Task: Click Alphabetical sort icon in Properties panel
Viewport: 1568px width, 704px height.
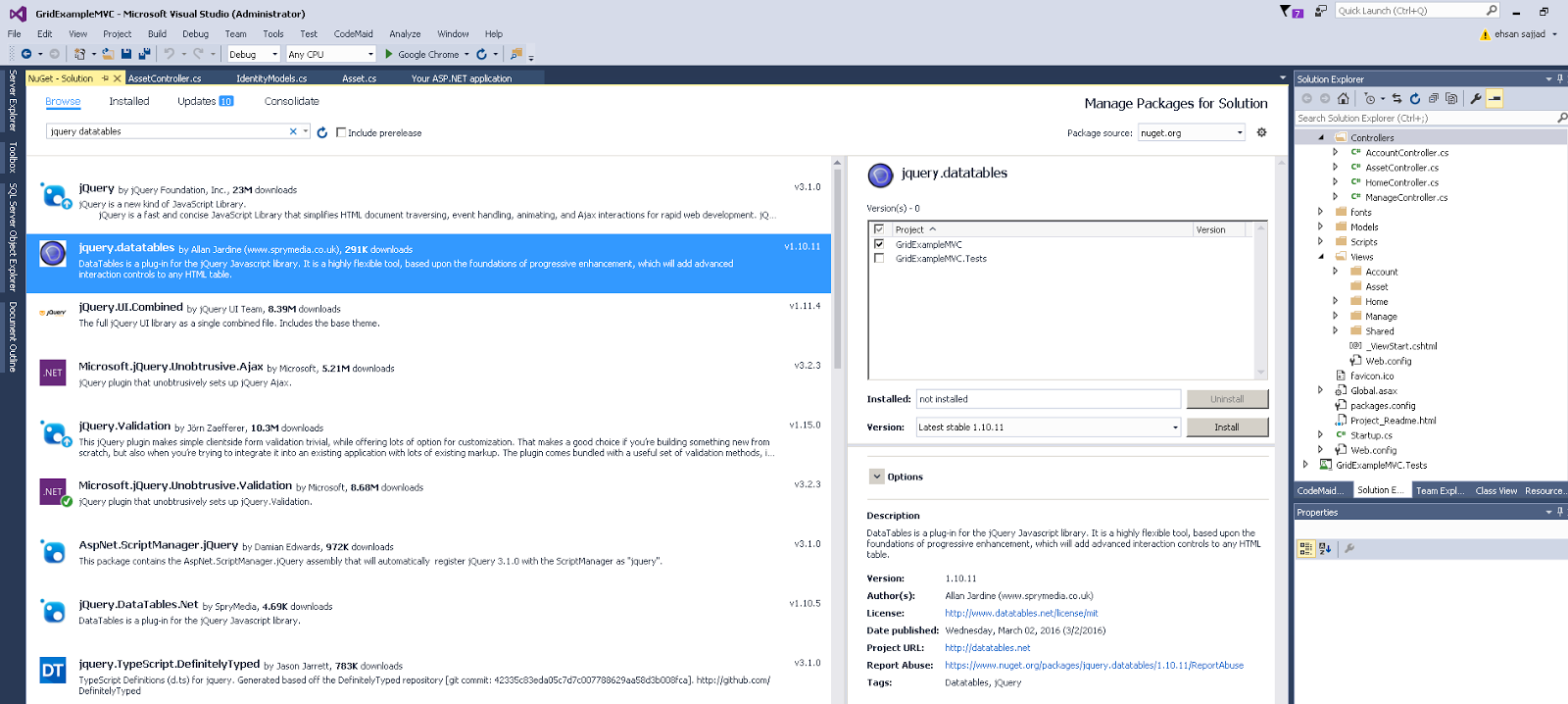Action: pos(1325,549)
